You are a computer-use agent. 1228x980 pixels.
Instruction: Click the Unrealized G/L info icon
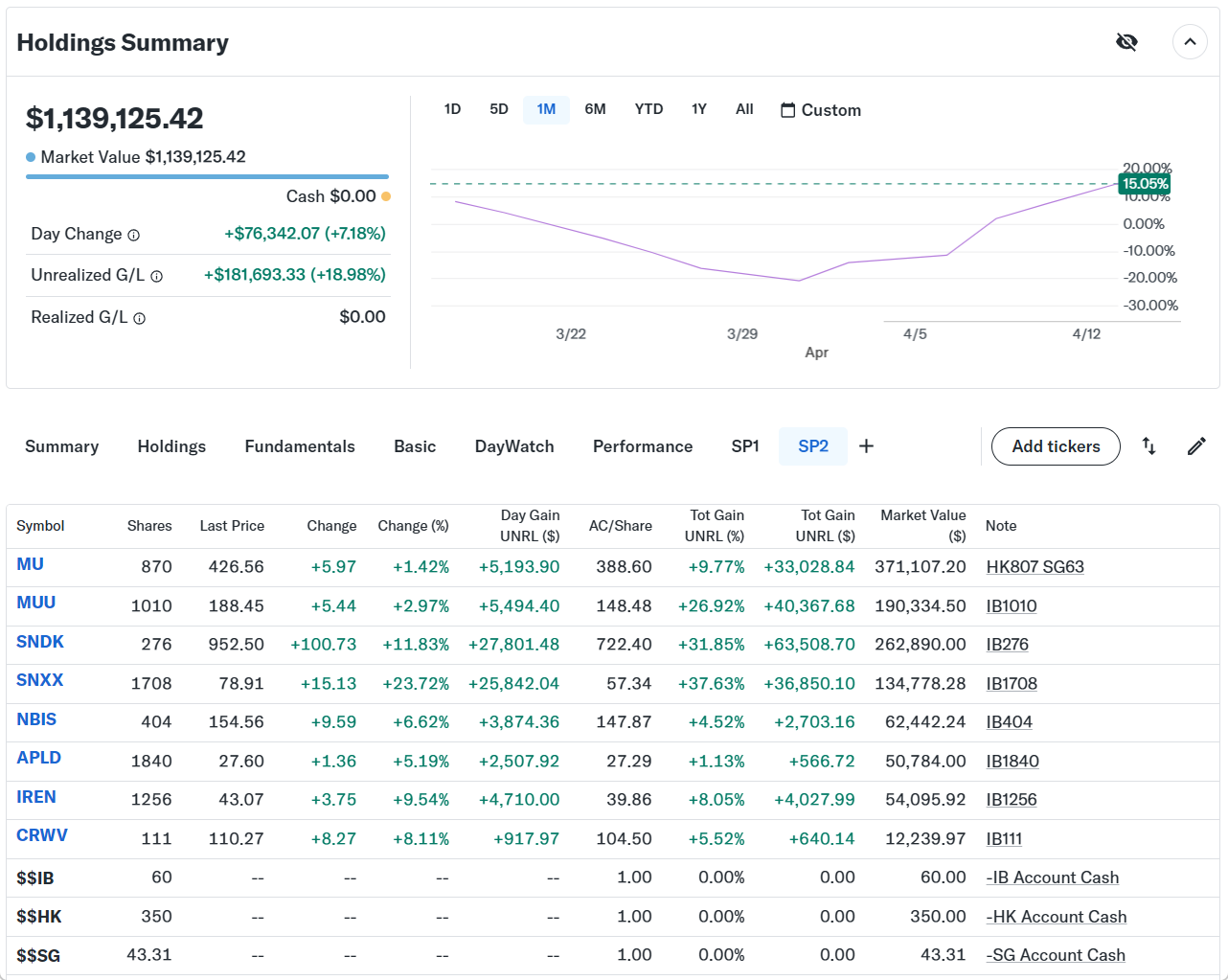pyautogui.click(x=157, y=277)
